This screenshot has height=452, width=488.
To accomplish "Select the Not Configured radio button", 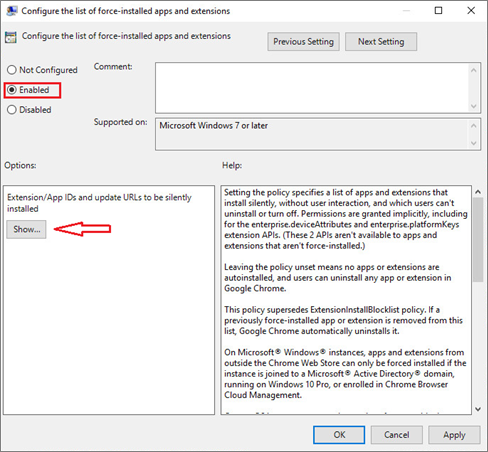I will coord(12,70).
